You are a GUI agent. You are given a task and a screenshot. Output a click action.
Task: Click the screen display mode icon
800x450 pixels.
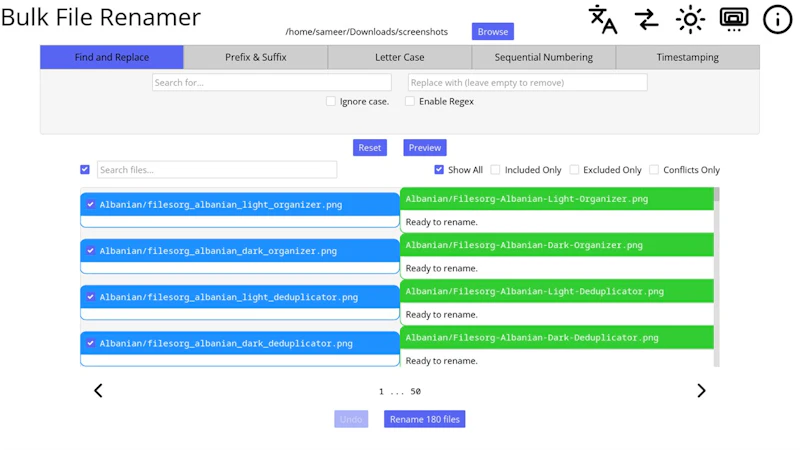point(734,19)
